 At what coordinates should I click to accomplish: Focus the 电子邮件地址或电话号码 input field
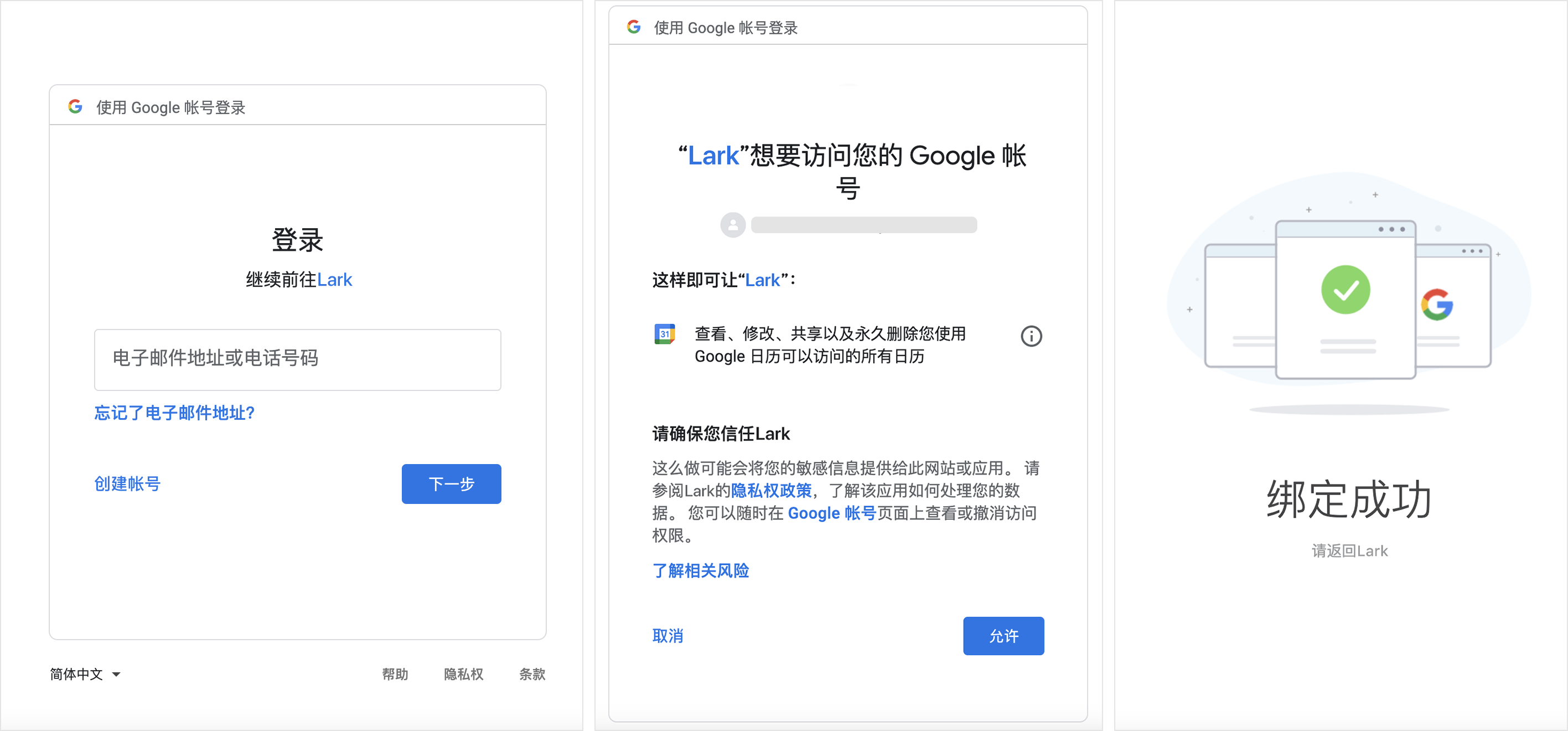[x=298, y=359]
